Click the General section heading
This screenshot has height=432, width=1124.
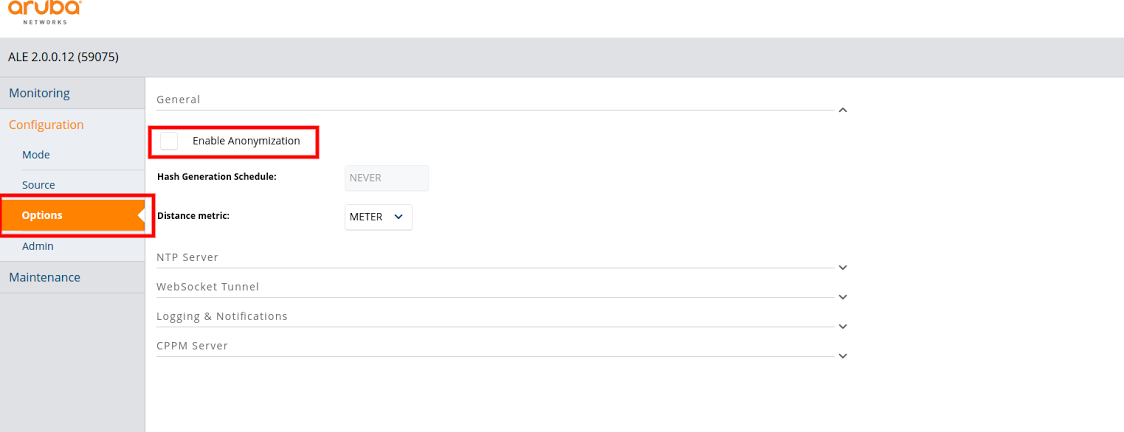[178, 100]
